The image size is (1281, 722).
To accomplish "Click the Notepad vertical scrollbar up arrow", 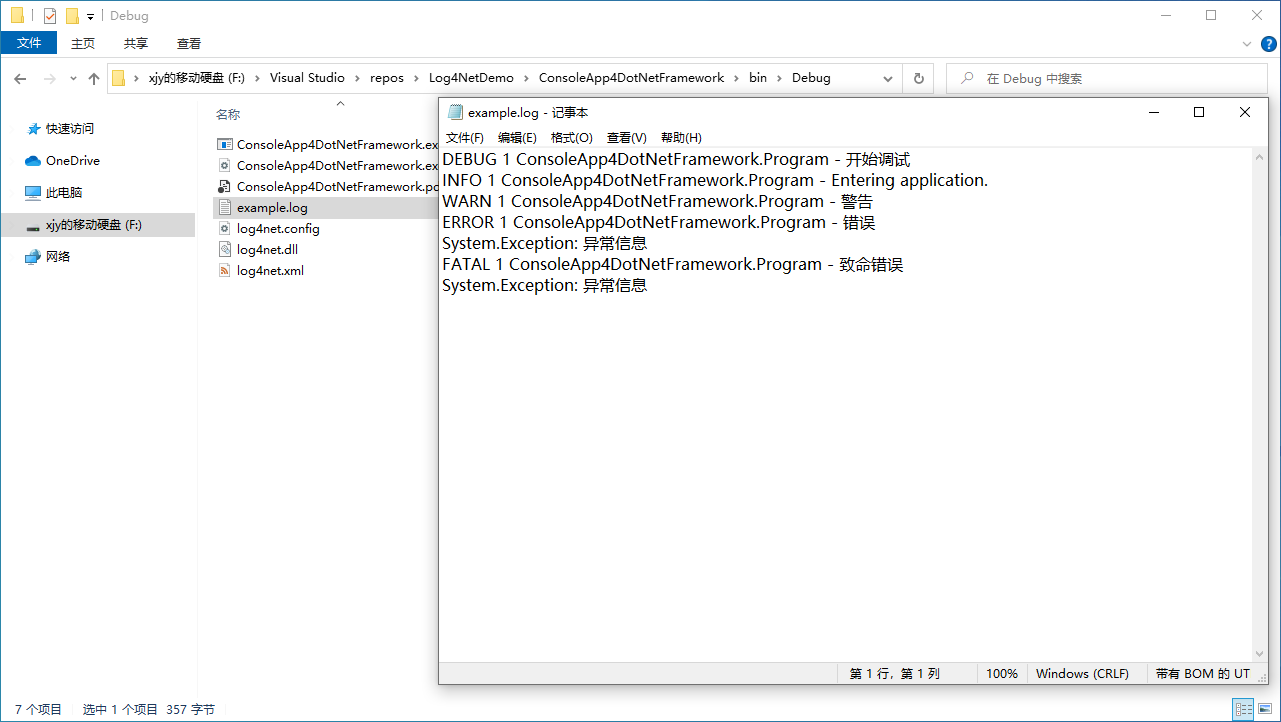I will (1261, 157).
